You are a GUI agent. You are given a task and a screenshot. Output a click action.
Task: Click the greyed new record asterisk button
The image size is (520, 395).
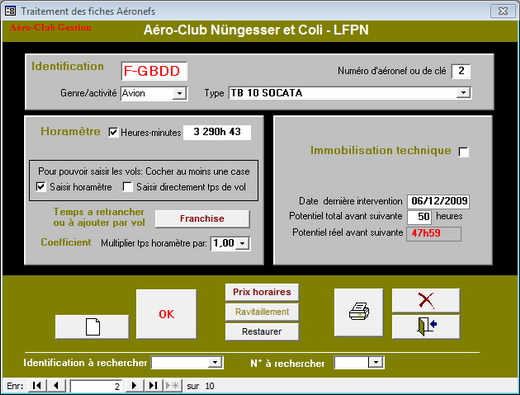click(173, 386)
